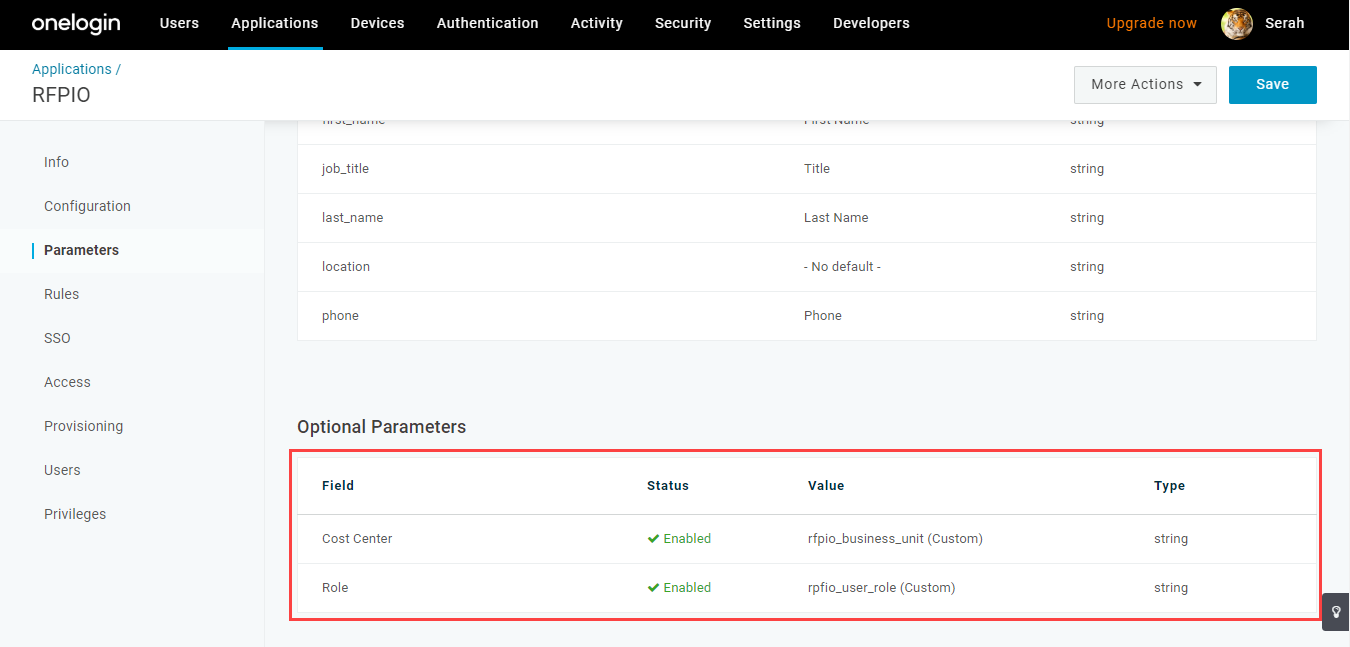Open the lightbulb help widget
Image resolution: width=1350 pixels, height=647 pixels.
1336,612
